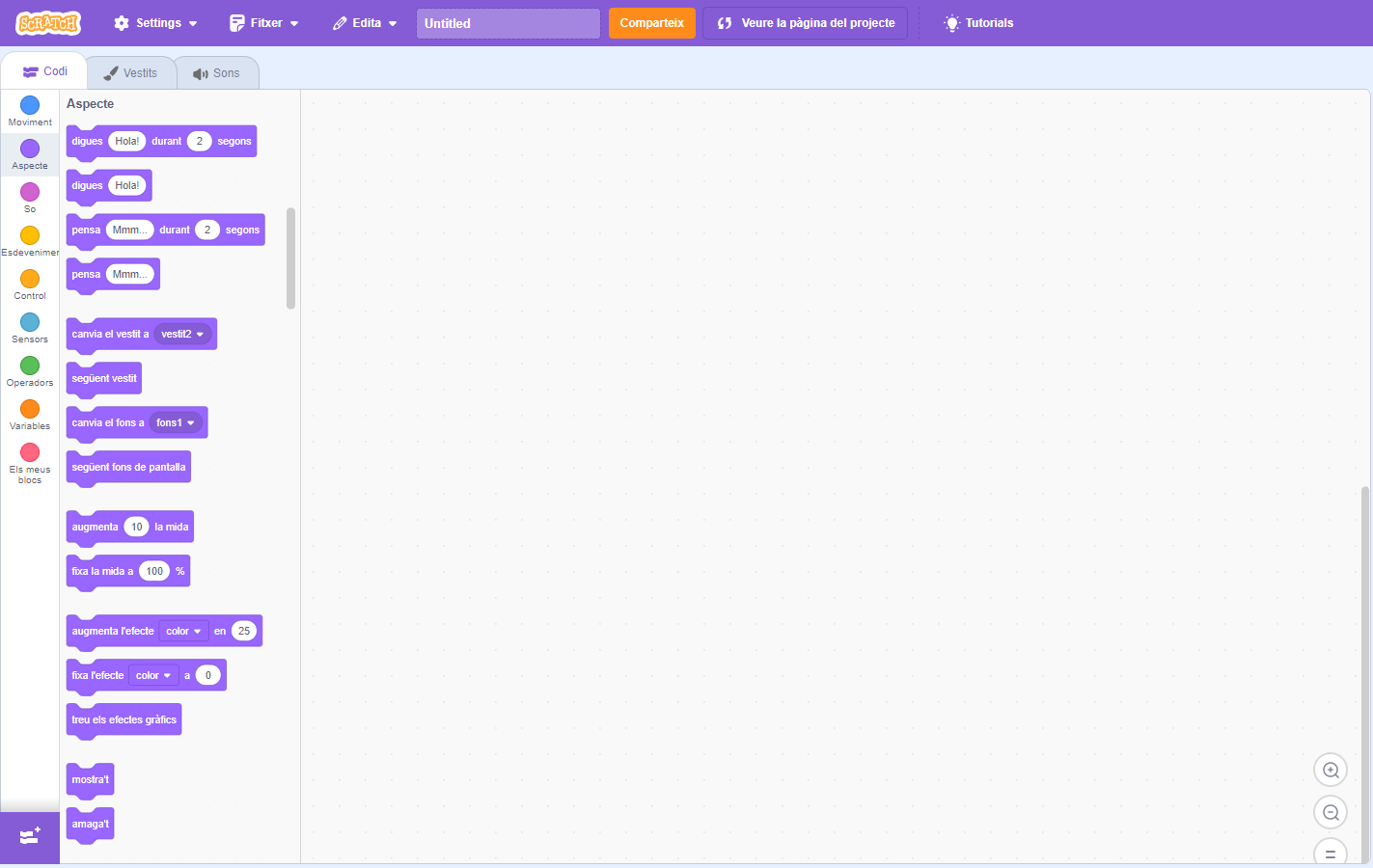
Task: Click the Scratch logo
Action: tap(48, 23)
